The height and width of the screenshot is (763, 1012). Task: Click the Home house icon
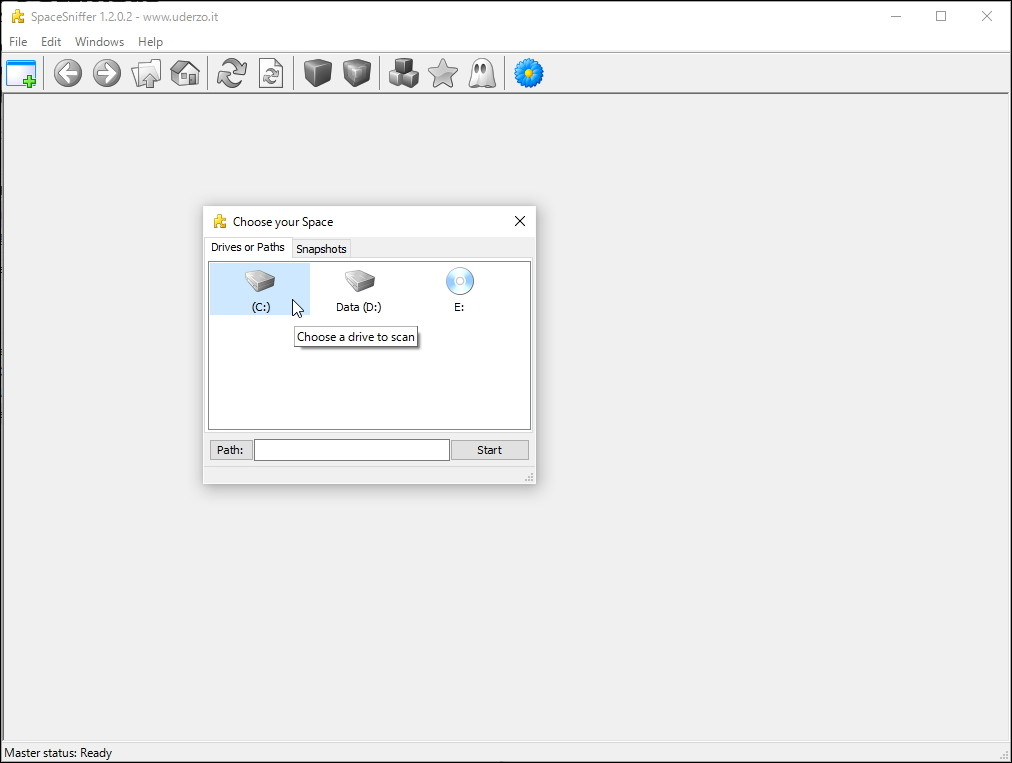pyautogui.click(x=185, y=73)
